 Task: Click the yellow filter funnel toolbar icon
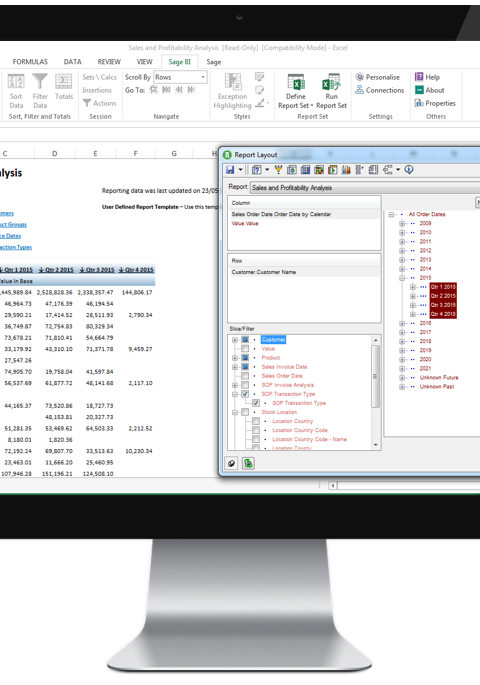click(278, 170)
